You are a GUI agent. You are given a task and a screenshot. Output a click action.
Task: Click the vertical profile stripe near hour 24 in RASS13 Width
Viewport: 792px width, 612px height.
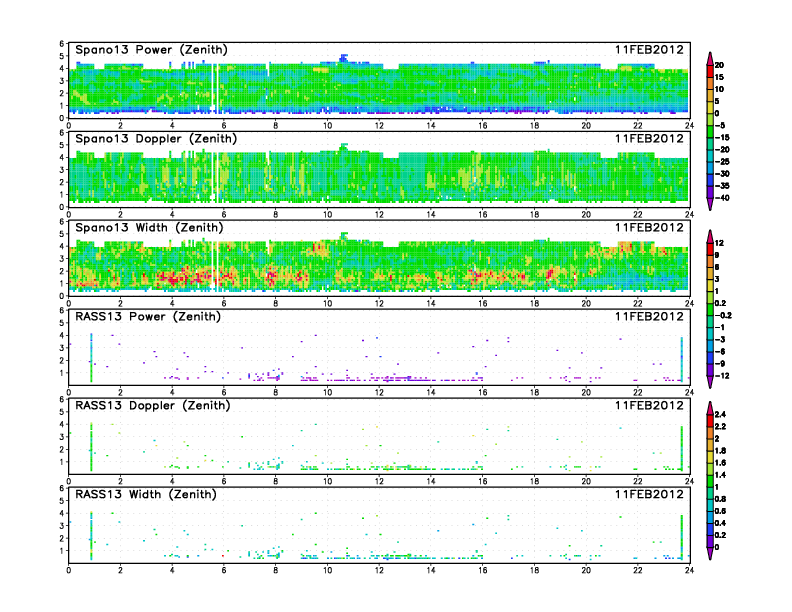tap(682, 537)
